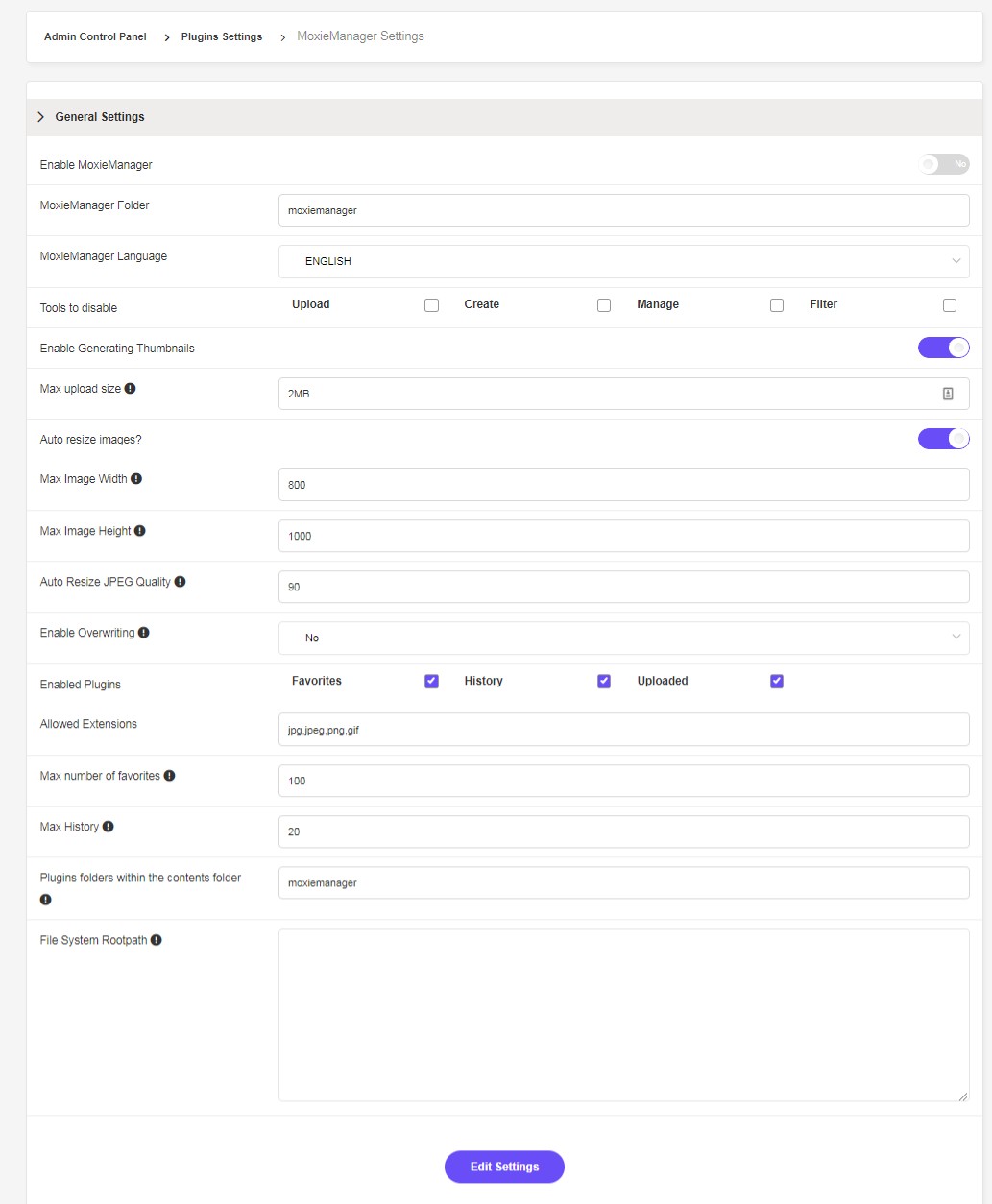
Task: Click the info icon for Auto Resize JPEG Quality
Action: tap(180, 581)
